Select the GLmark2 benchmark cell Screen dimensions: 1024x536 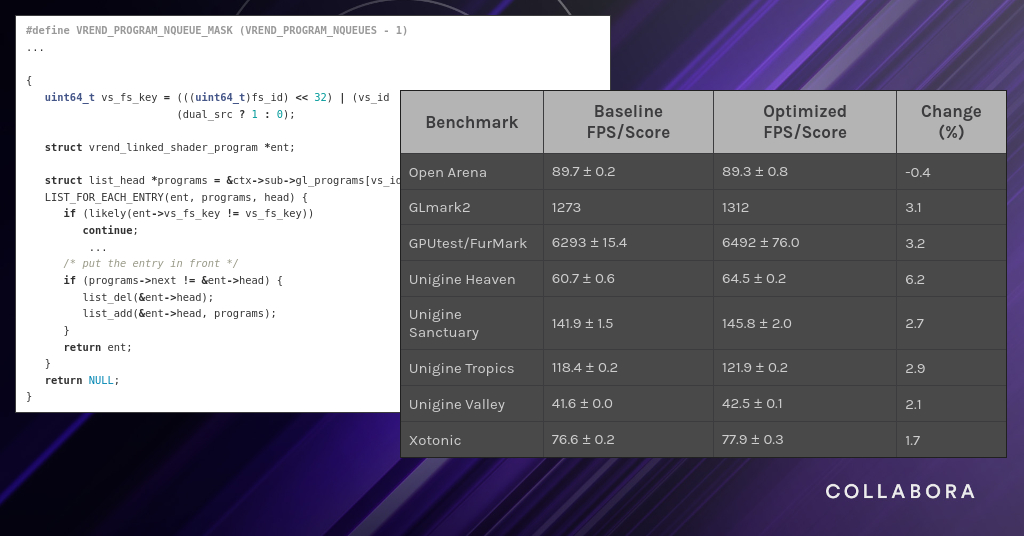click(472, 208)
